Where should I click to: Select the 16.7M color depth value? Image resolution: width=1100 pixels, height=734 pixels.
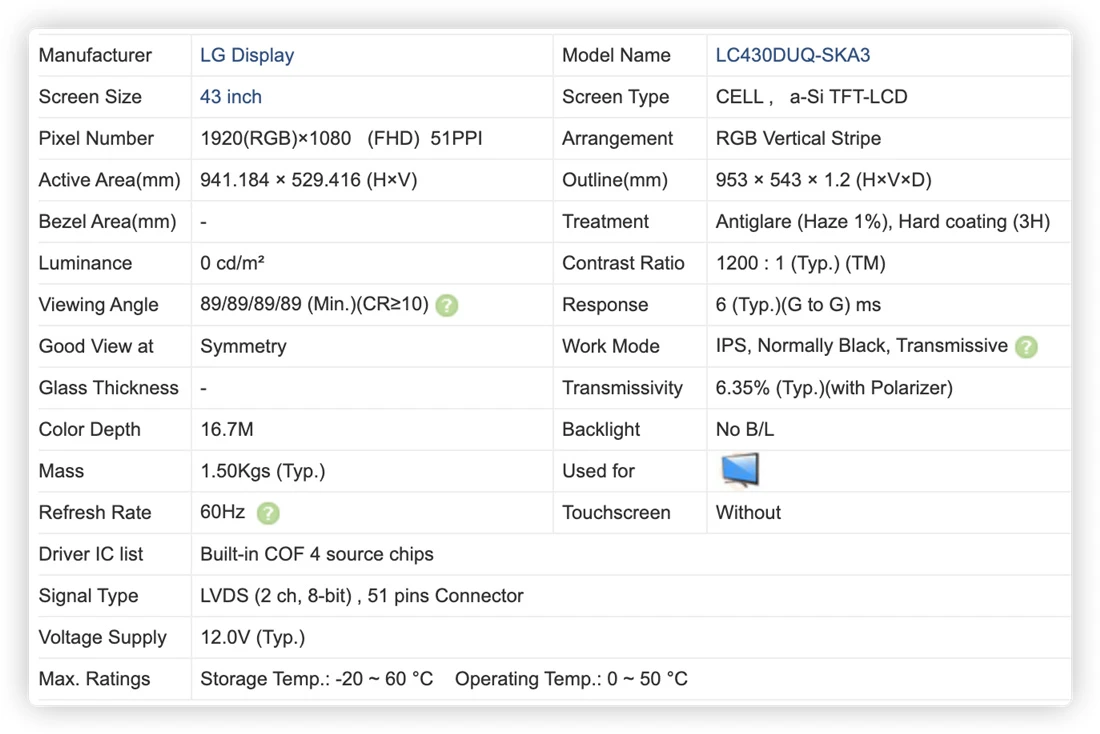coord(227,429)
